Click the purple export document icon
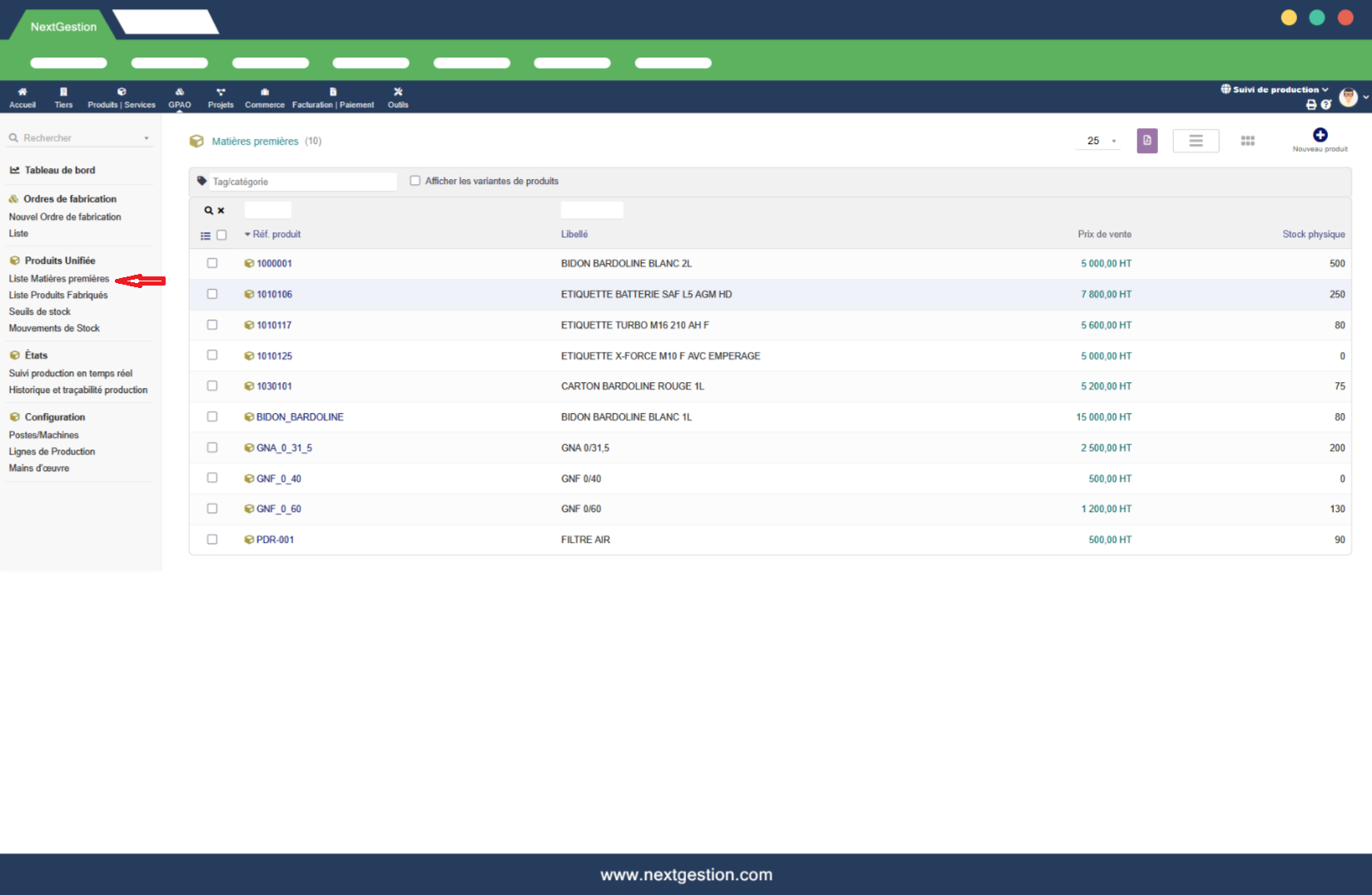 pos(1147,141)
